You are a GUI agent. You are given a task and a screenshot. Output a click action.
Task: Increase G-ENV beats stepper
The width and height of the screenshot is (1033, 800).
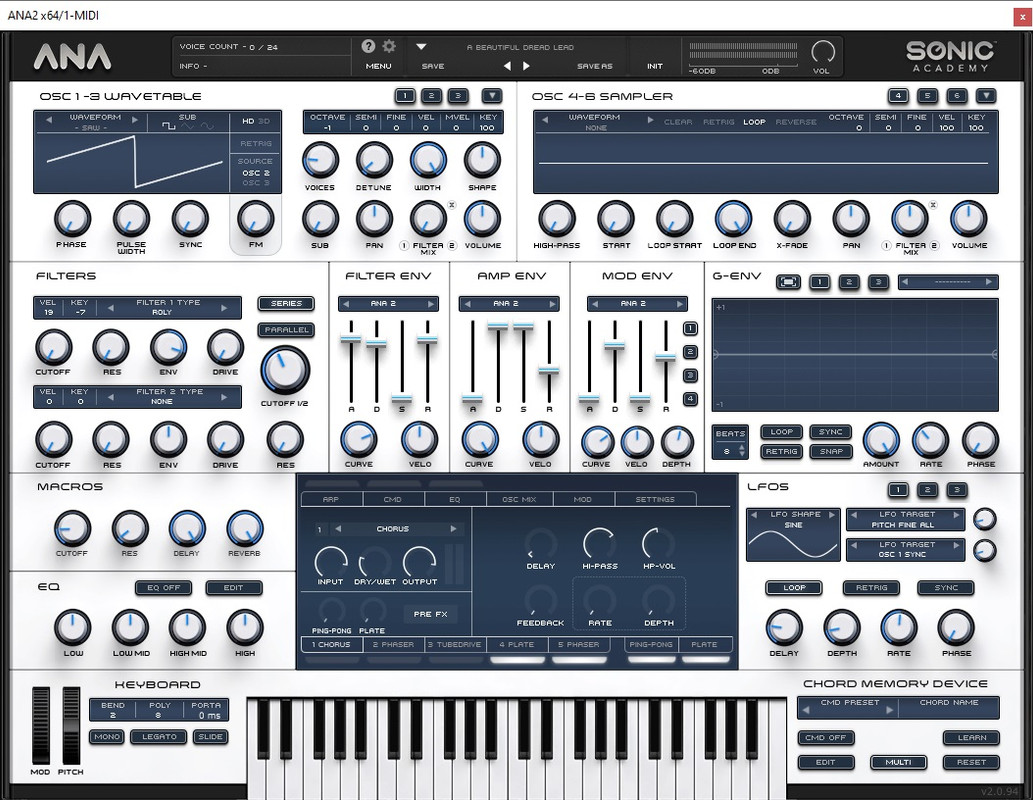(742, 448)
